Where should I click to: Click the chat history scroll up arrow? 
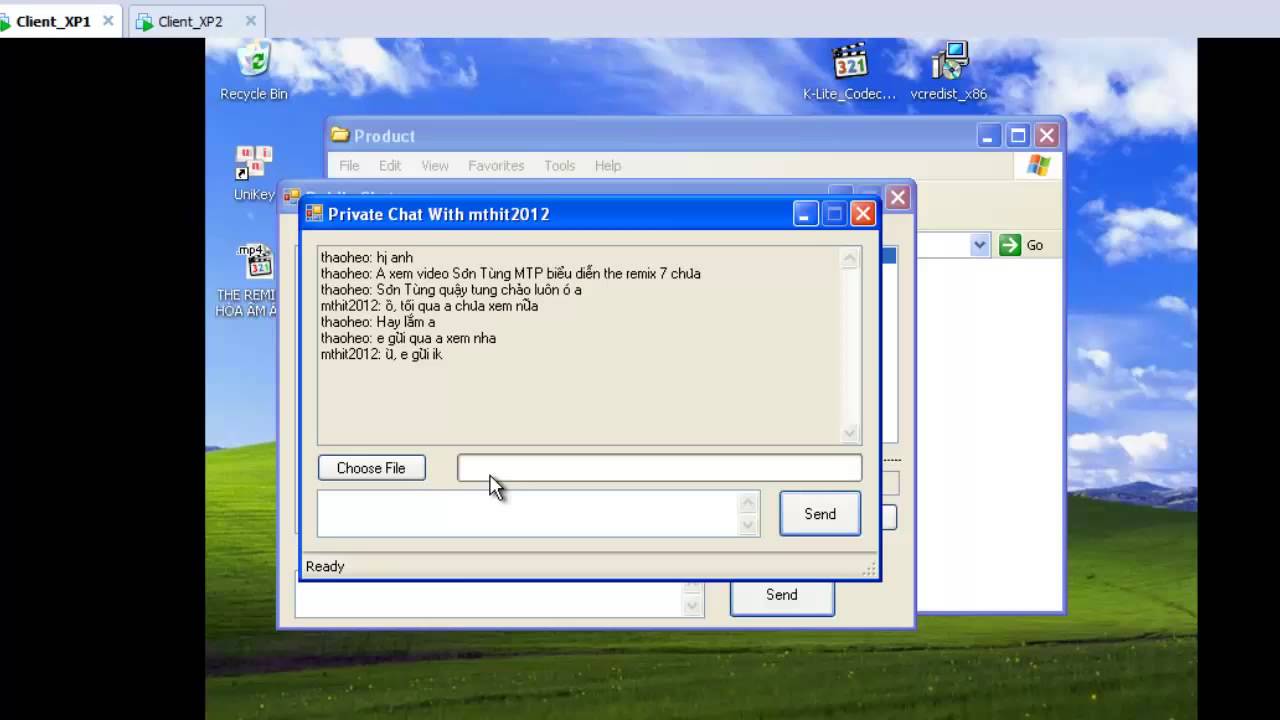click(850, 259)
